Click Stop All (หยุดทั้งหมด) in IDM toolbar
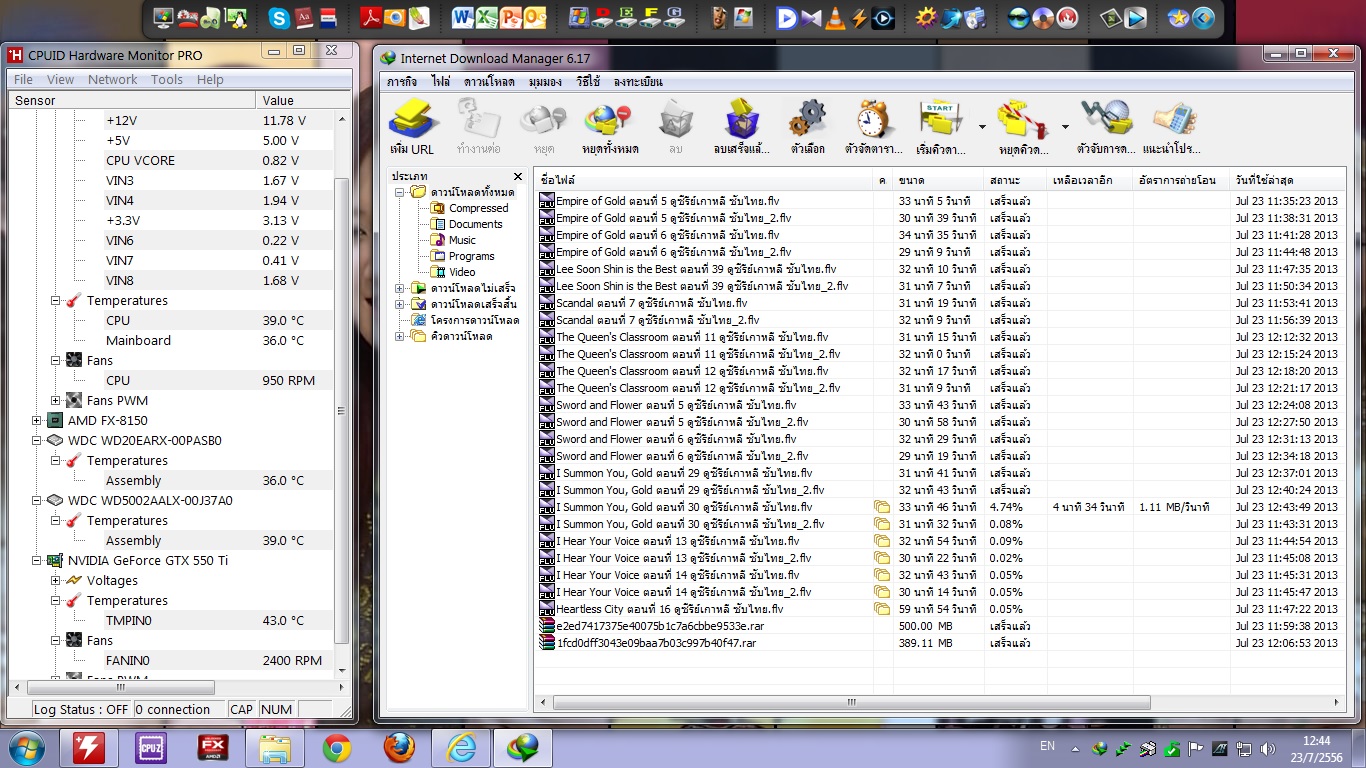This screenshot has width=1366, height=768. click(x=610, y=127)
